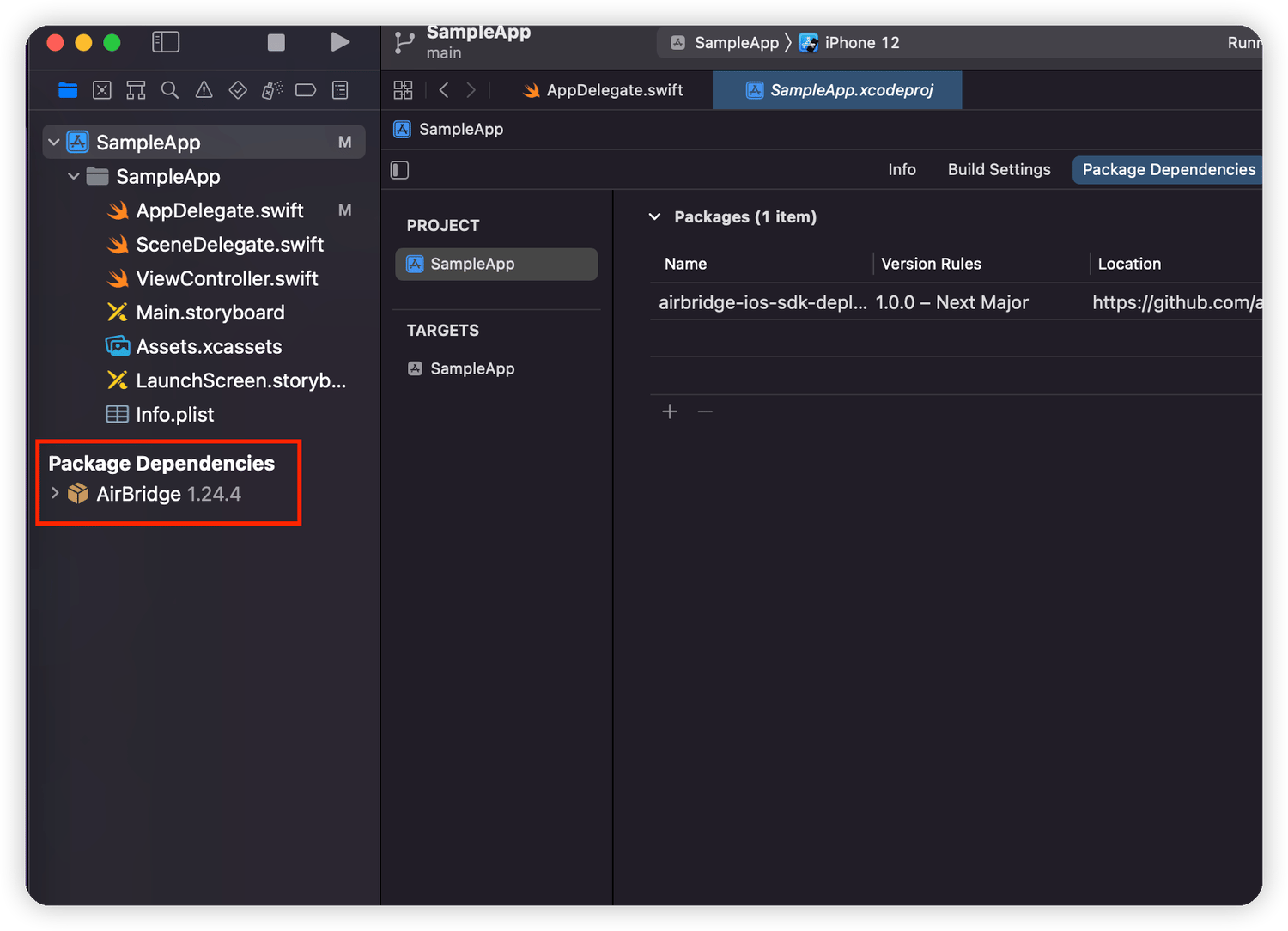This screenshot has height=931, width=1288.
Task: Click the Name column header
Action: click(685, 265)
